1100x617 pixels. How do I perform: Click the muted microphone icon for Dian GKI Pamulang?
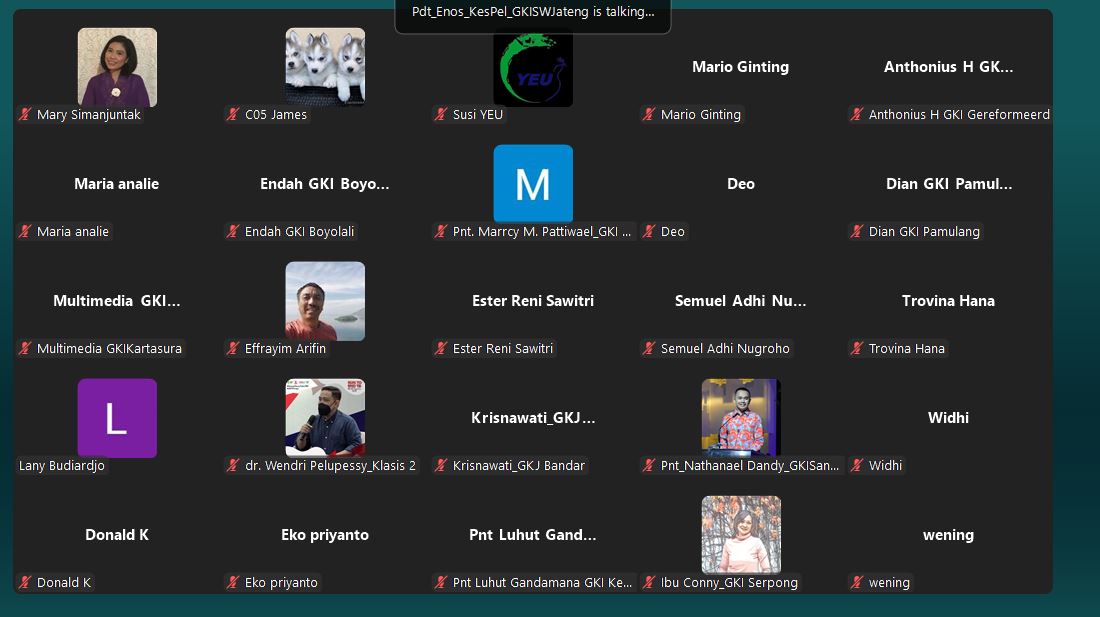[x=857, y=231]
